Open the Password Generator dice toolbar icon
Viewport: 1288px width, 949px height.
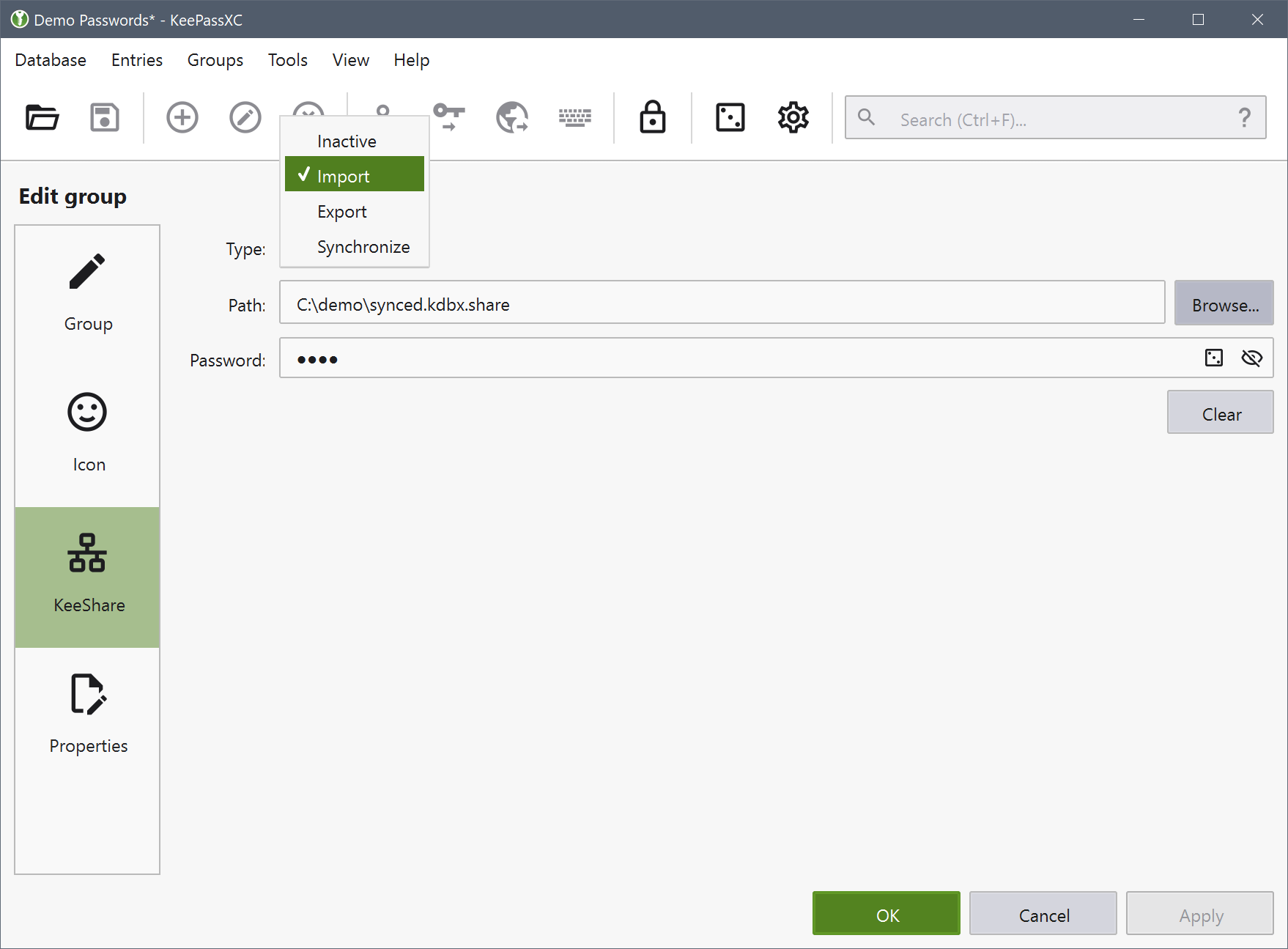730,117
